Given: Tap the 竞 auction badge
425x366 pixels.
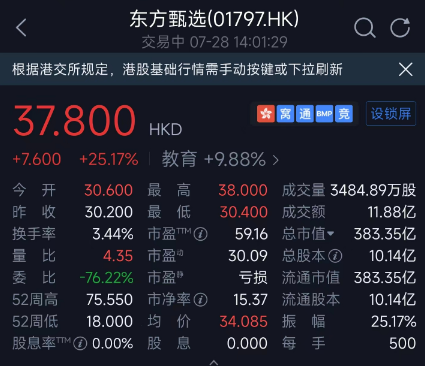Looking at the screenshot, I should (x=344, y=114).
